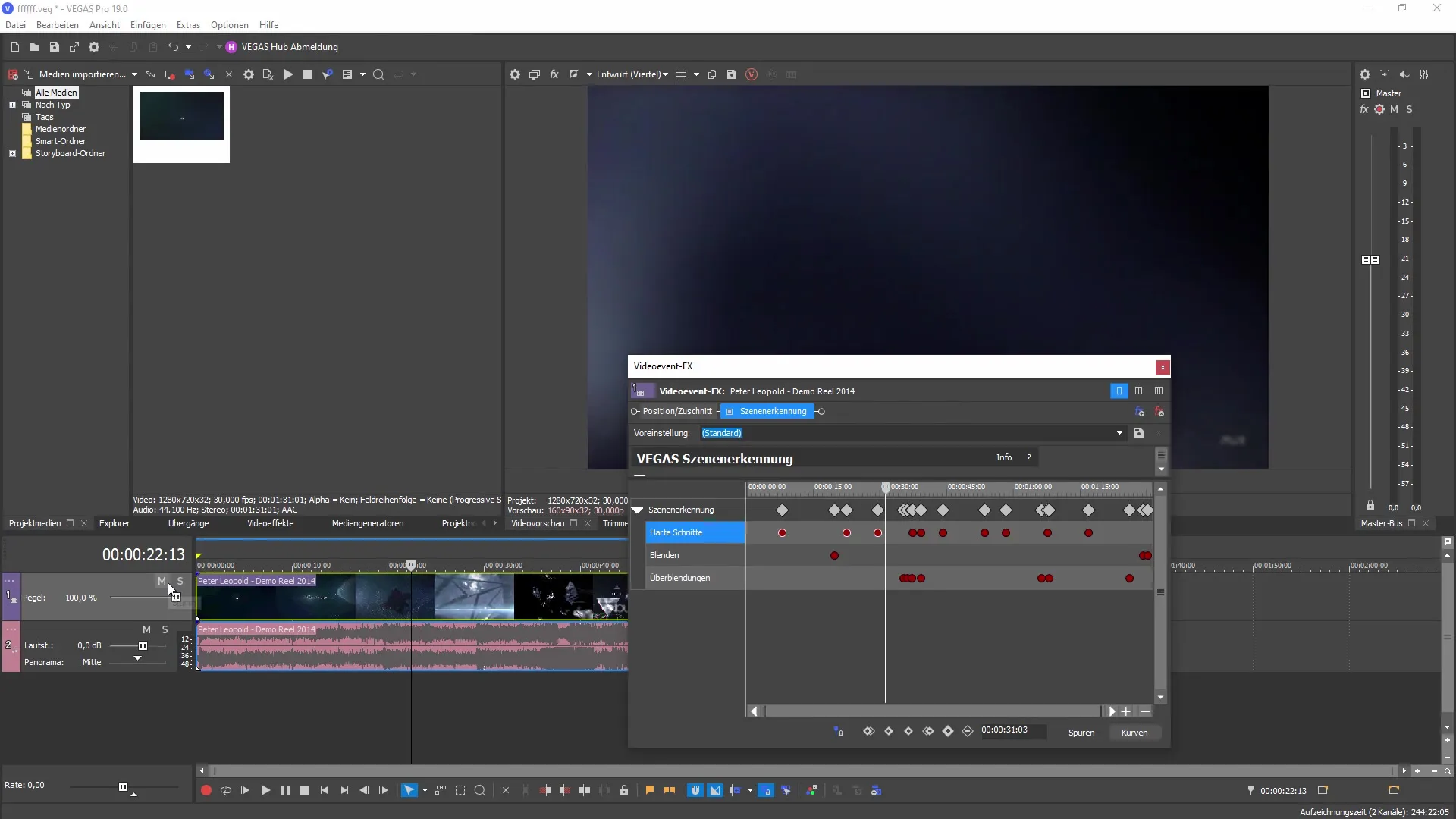This screenshot has height=819, width=1456.
Task: Toggle preview overlays grid icon
Action: 681,74
